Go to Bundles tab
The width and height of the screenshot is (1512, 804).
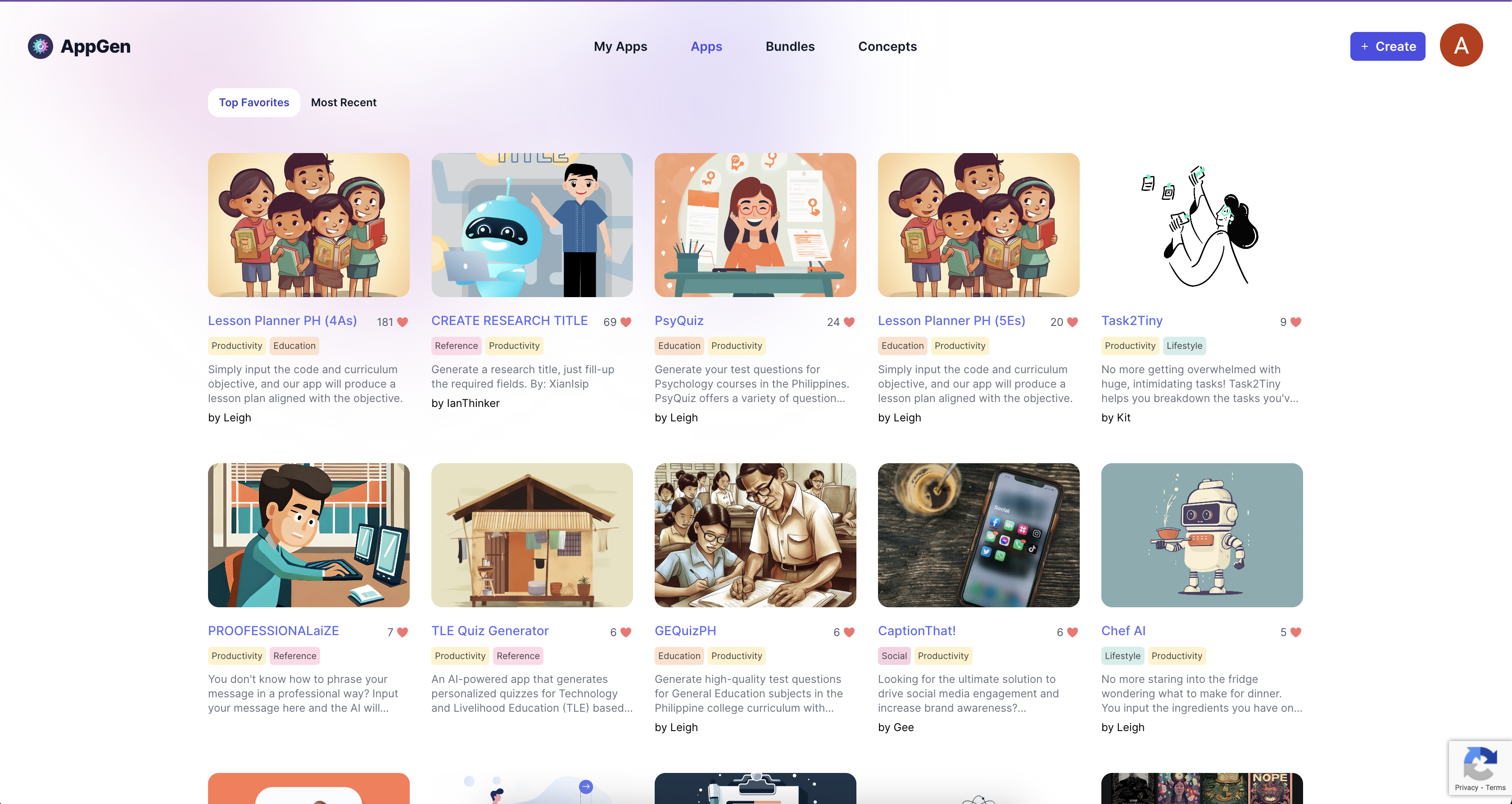pyautogui.click(x=789, y=46)
